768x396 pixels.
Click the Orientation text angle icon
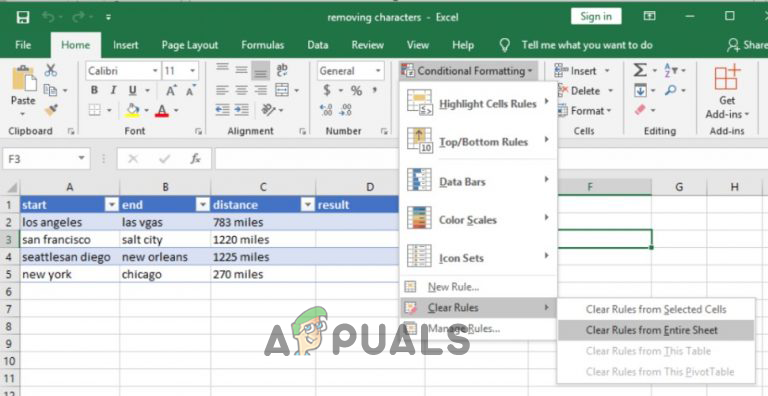coord(269,110)
